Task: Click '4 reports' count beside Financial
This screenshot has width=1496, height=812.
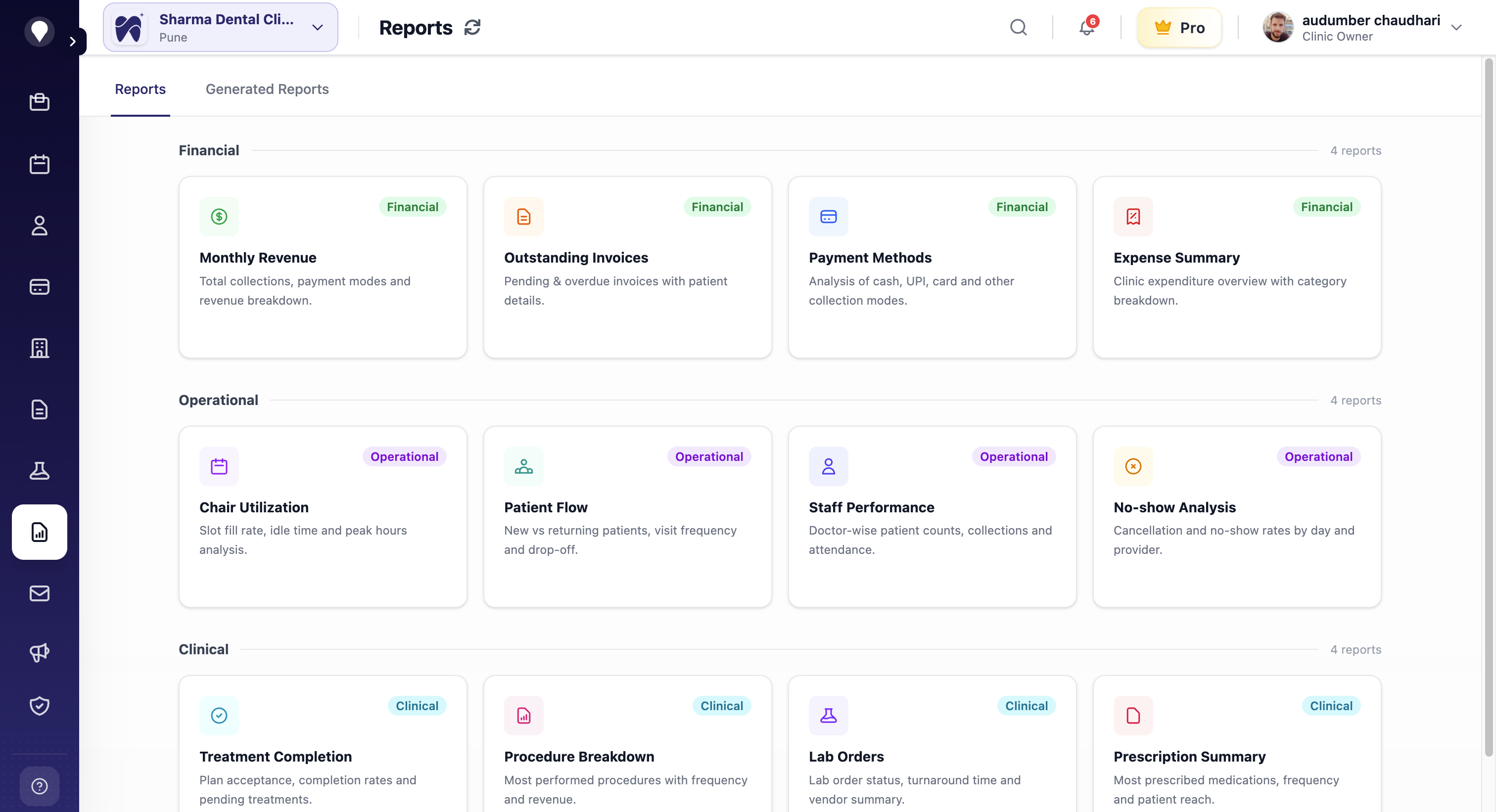Action: click(x=1356, y=150)
